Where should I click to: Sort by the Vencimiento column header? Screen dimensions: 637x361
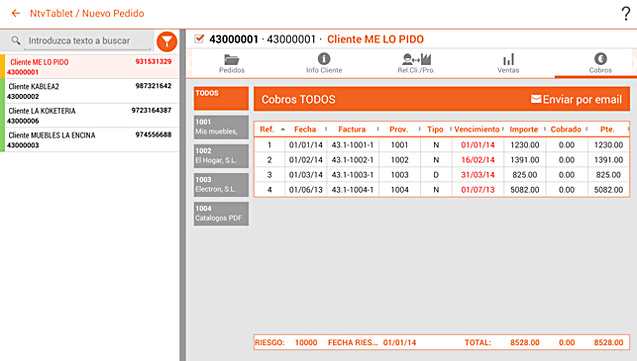(477, 129)
